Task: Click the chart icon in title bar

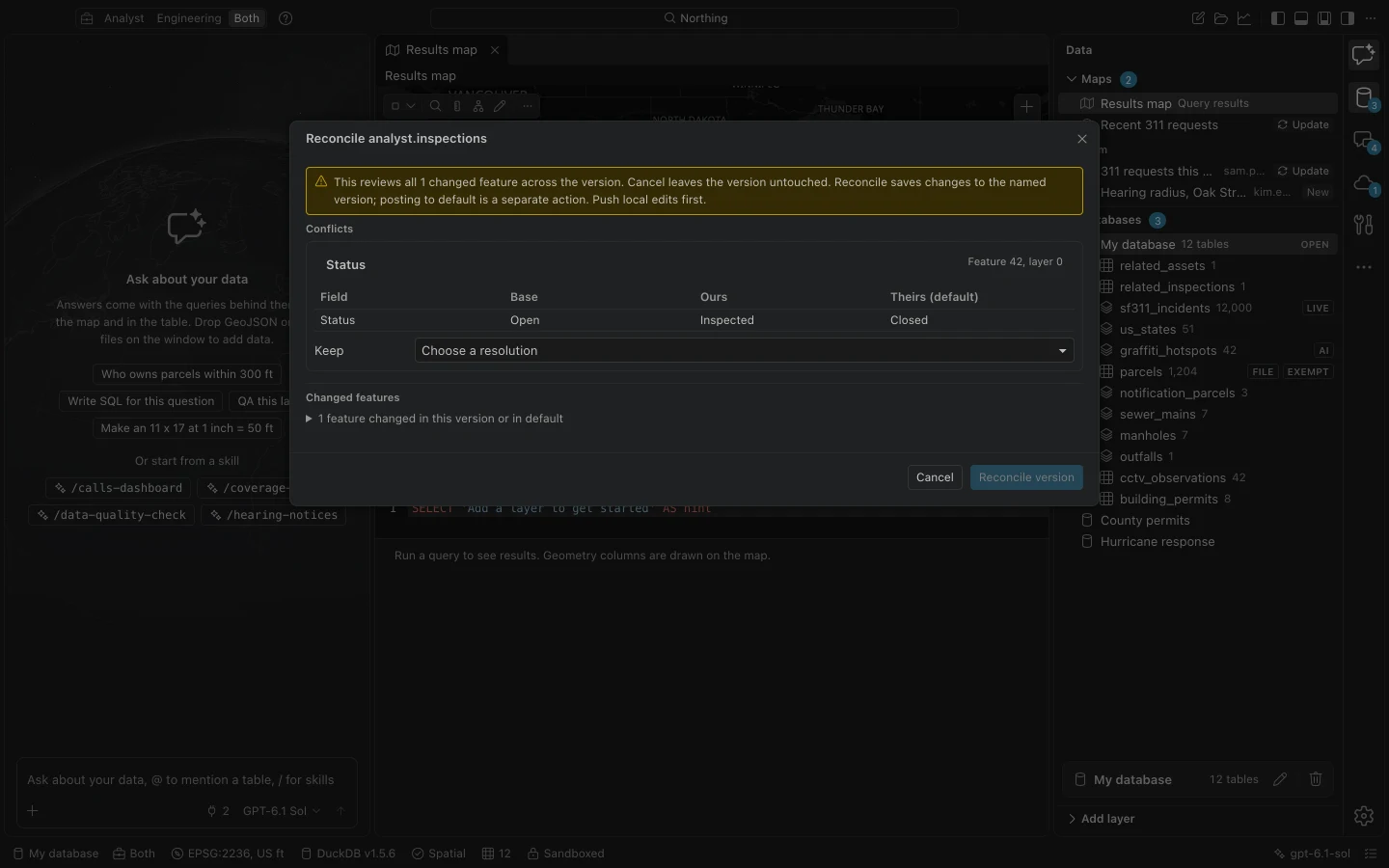Action: 1244,18
